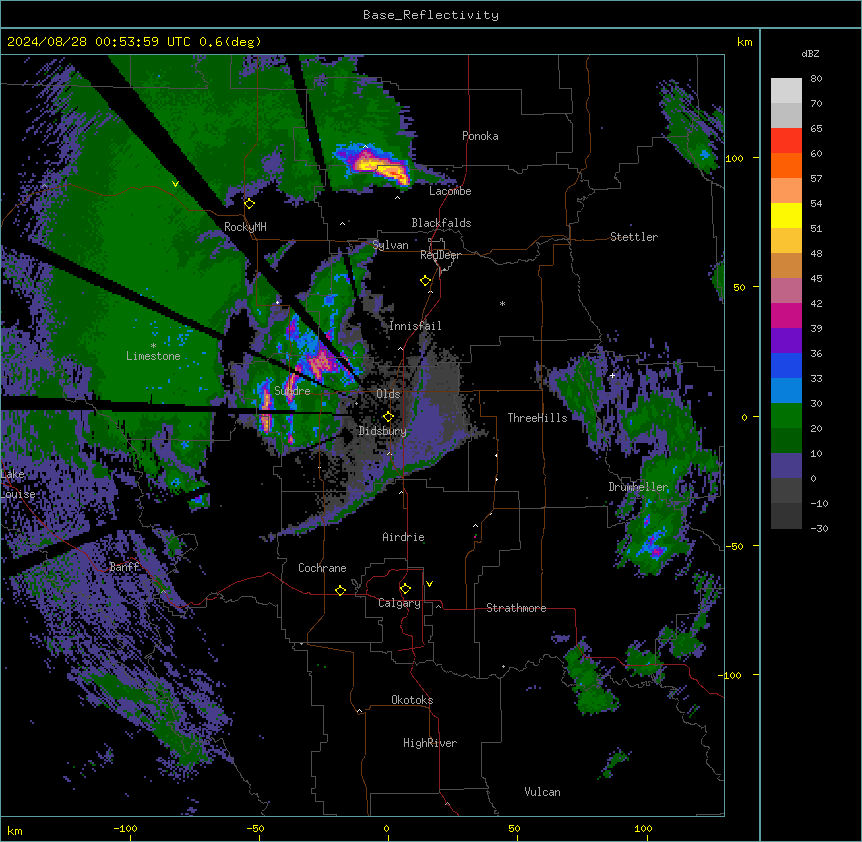Select the tan 45–48 dBZ legend swatch
862x842 pixels.
click(x=786, y=265)
